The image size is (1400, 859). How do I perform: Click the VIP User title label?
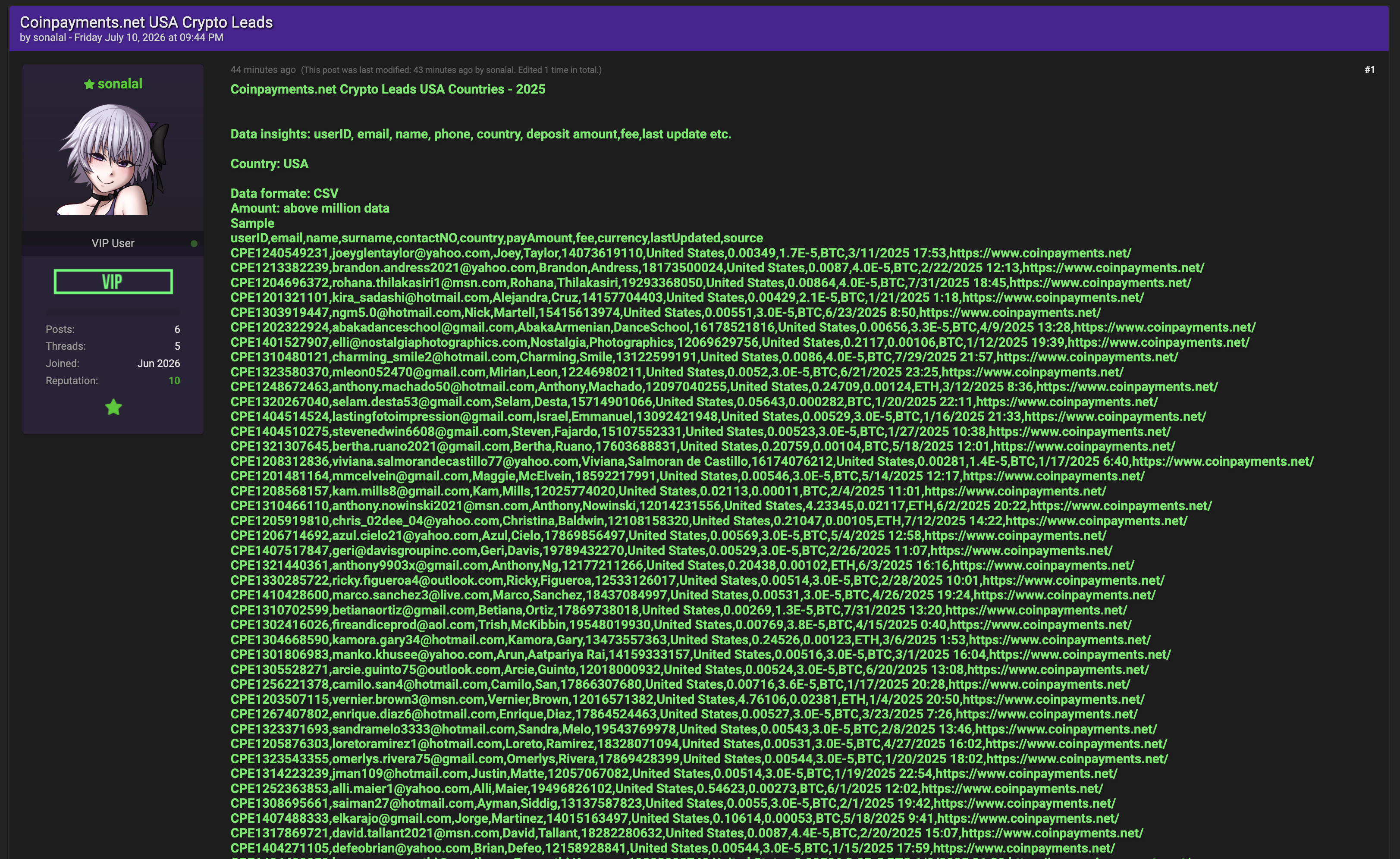[113, 243]
